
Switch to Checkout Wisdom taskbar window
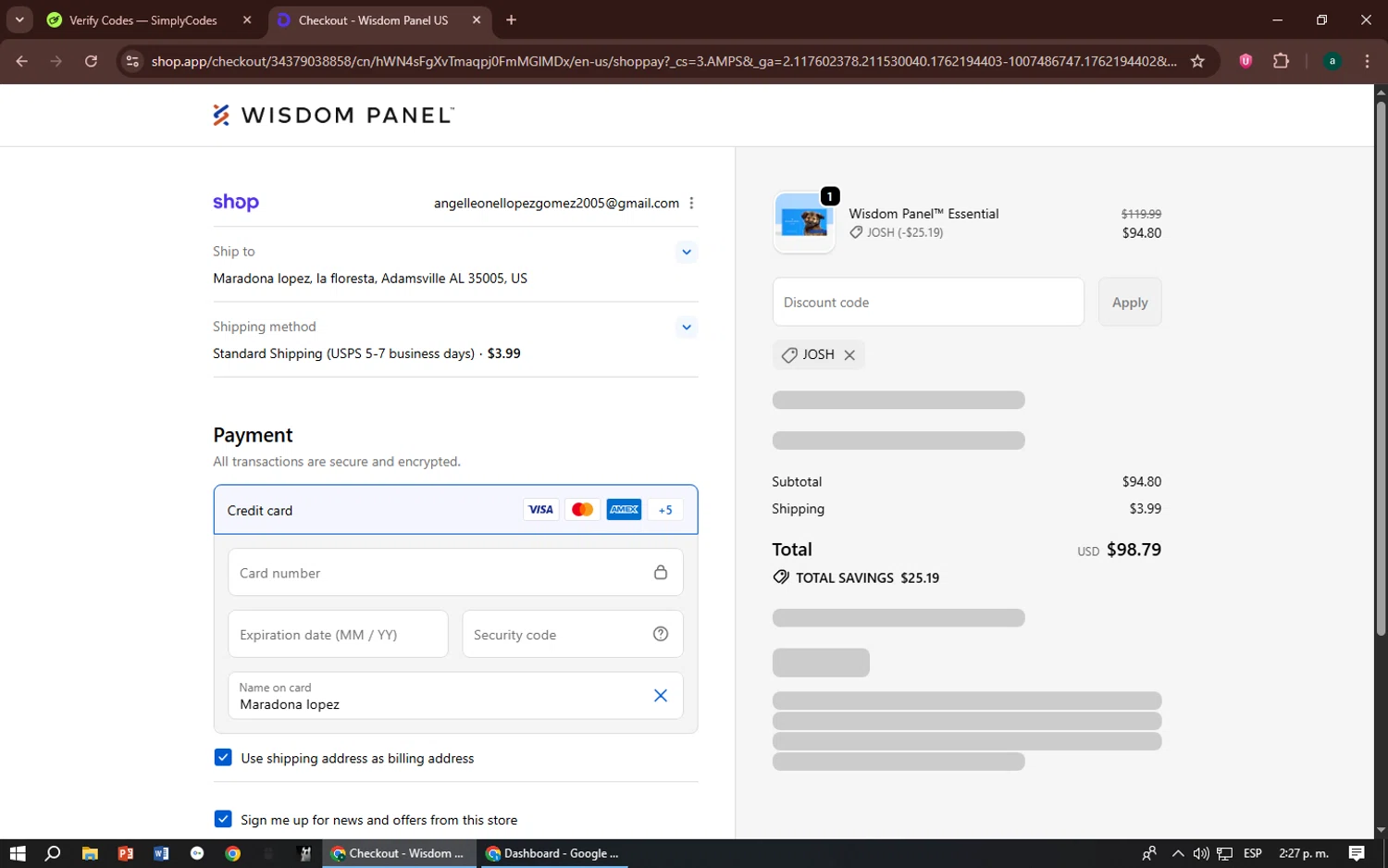(399, 853)
